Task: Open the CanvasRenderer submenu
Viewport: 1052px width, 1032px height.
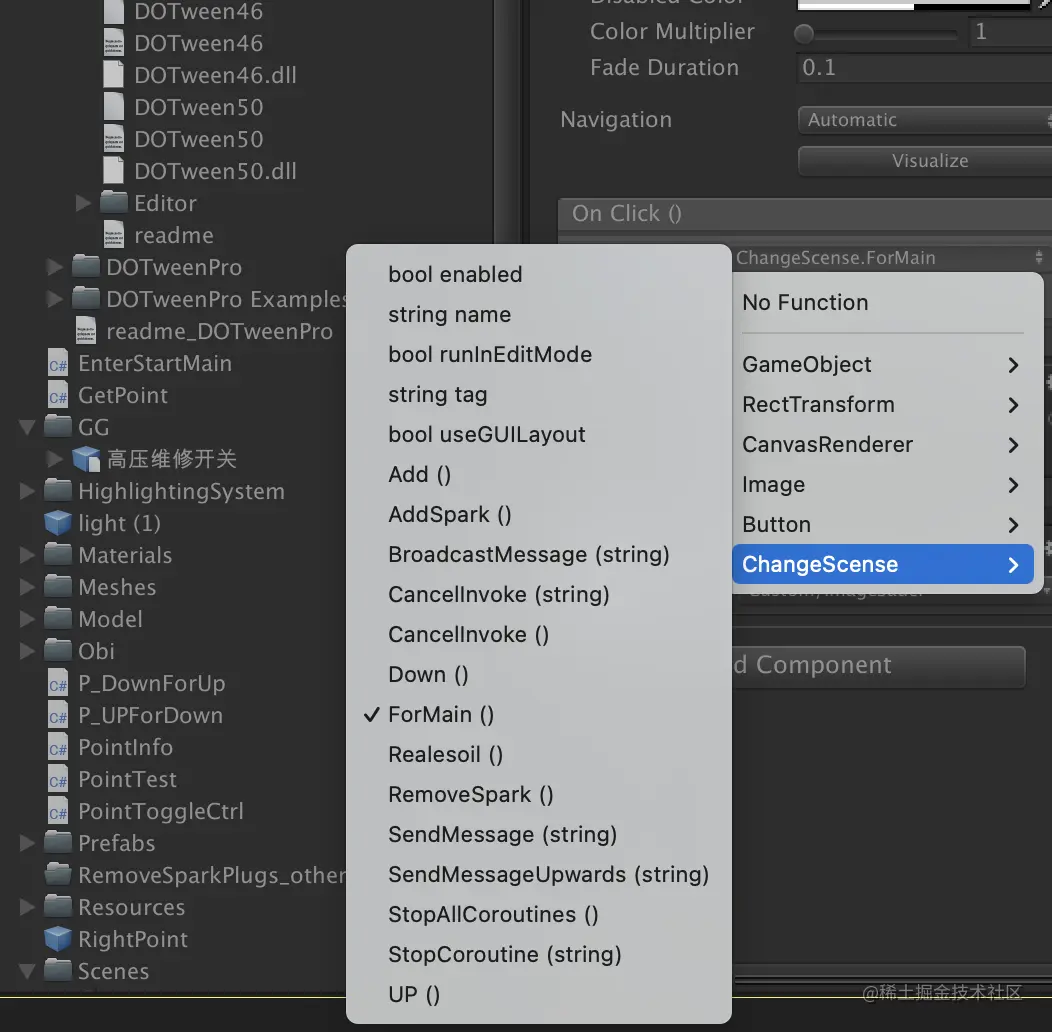Action: (x=882, y=444)
